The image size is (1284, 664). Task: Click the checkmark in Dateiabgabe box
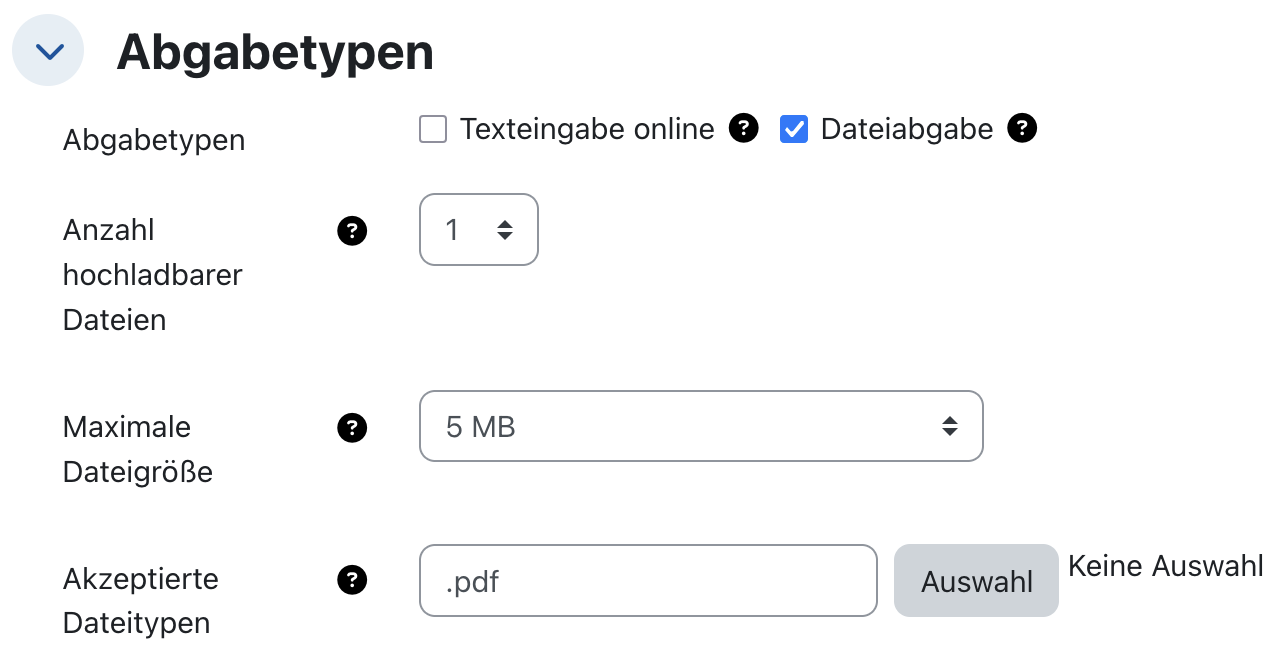point(794,128)
